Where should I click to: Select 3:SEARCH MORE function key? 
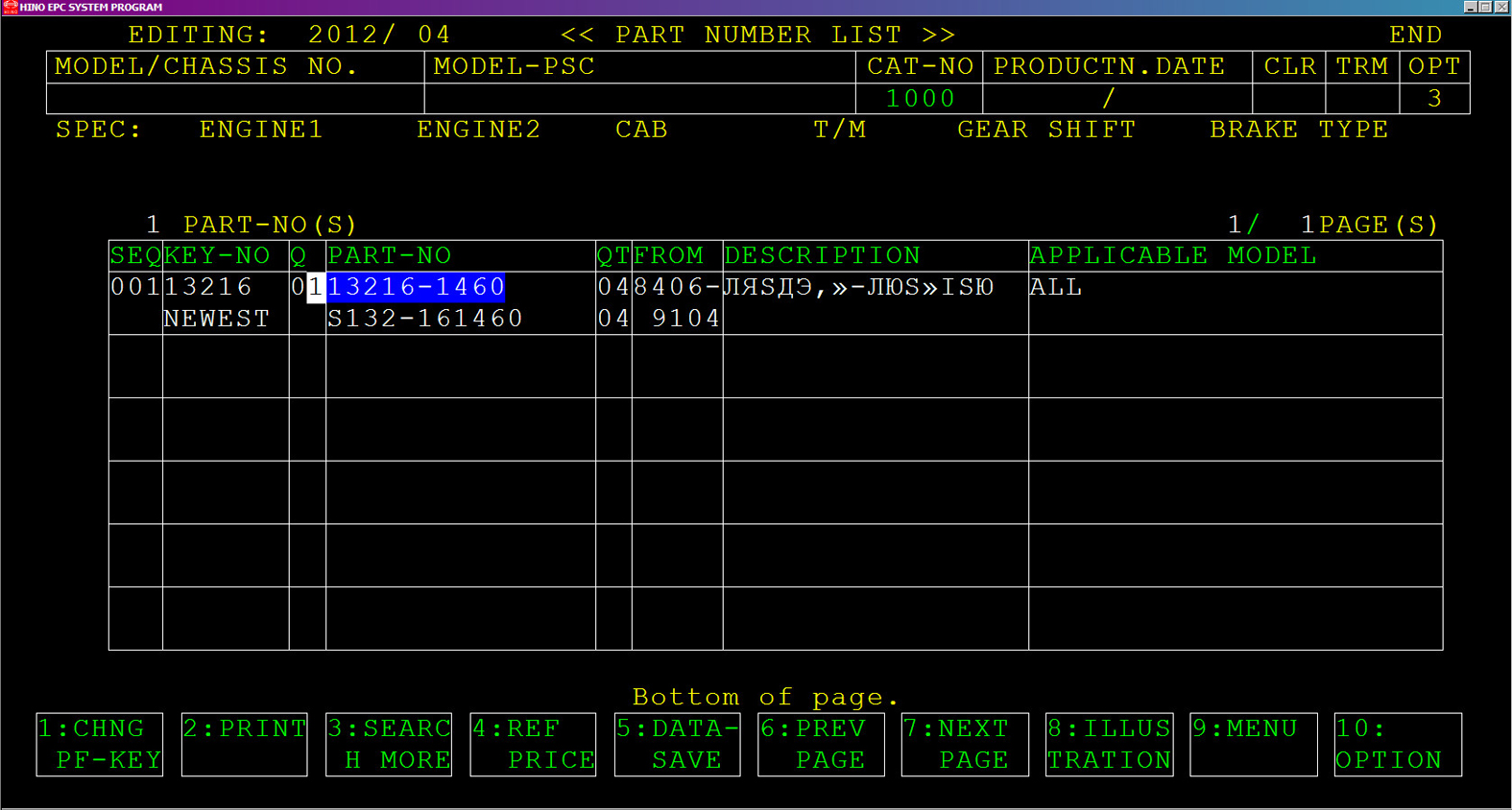(x=389, y=744)
